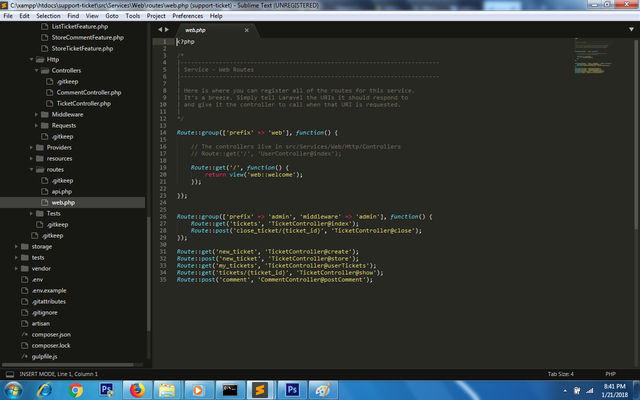Expand the resources folder
640x400 pixels.
pos(31,159)
